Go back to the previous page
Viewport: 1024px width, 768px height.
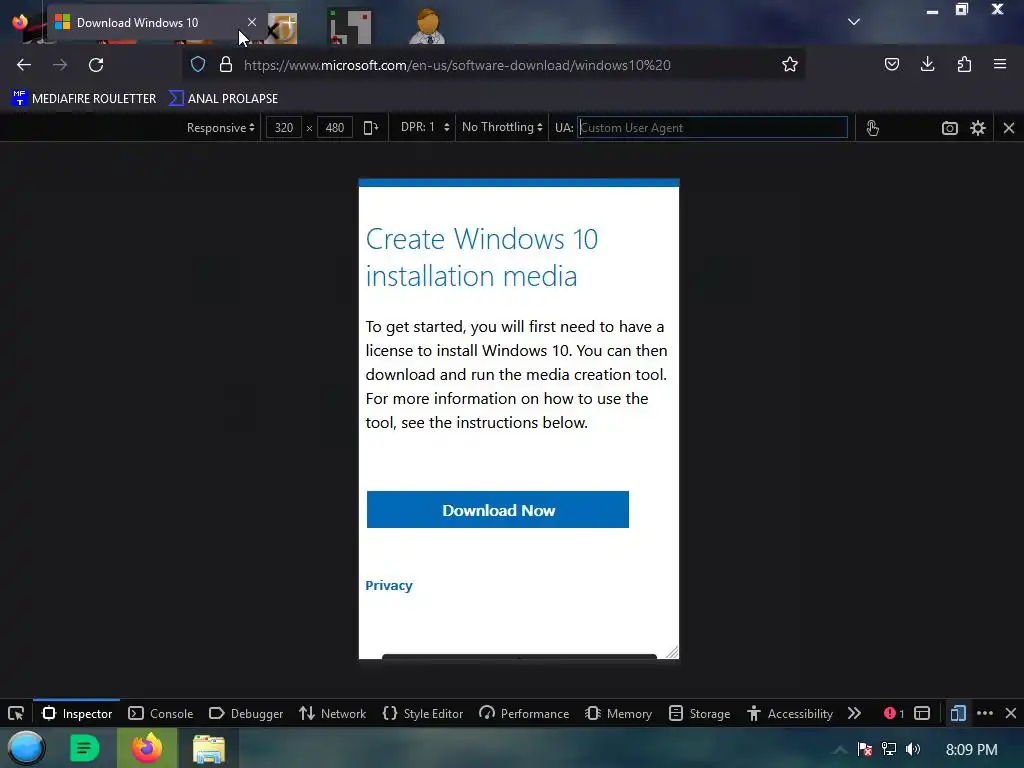coord(24,65)
